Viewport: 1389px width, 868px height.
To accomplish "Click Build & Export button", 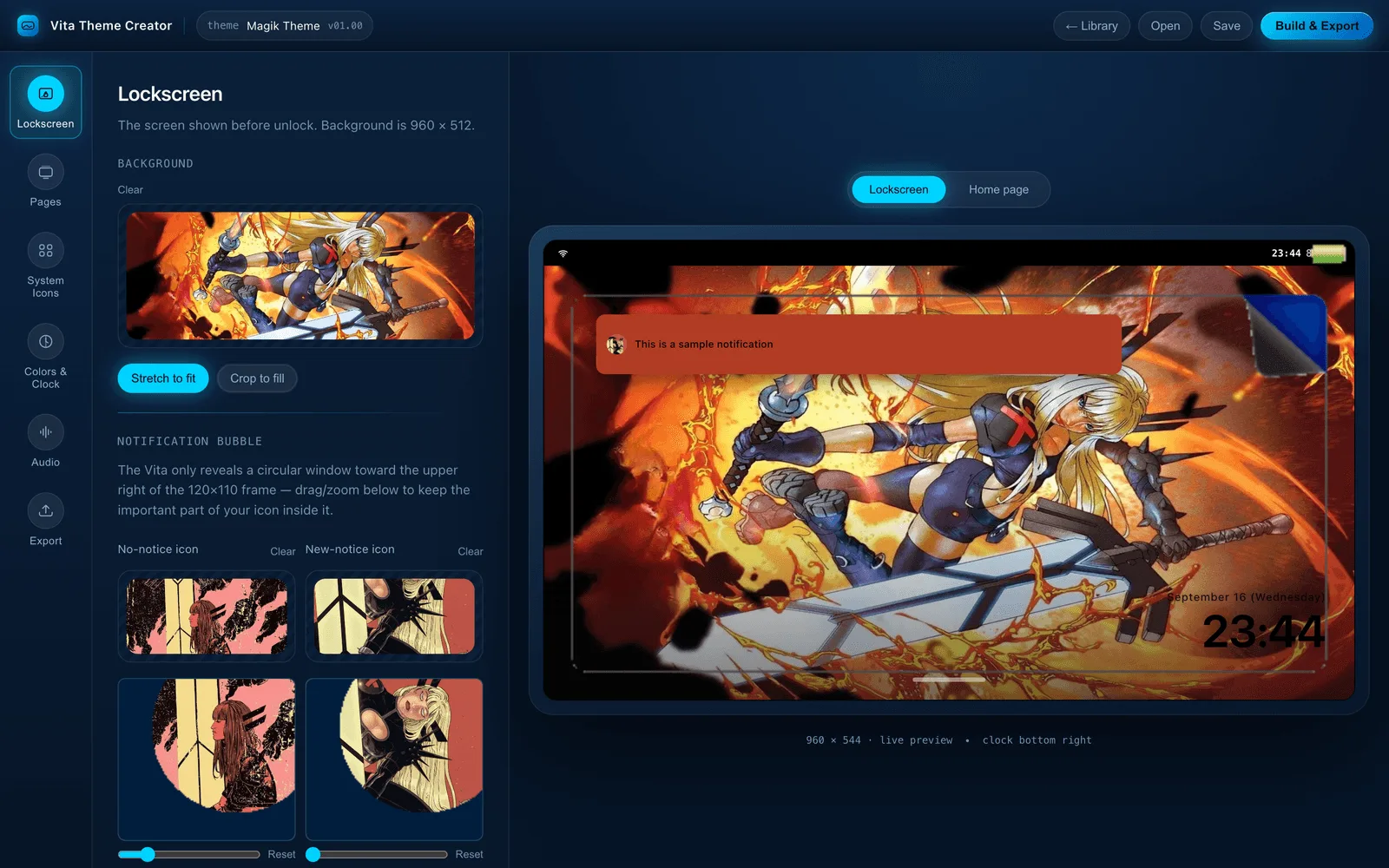I will [x=1316, y=25].
